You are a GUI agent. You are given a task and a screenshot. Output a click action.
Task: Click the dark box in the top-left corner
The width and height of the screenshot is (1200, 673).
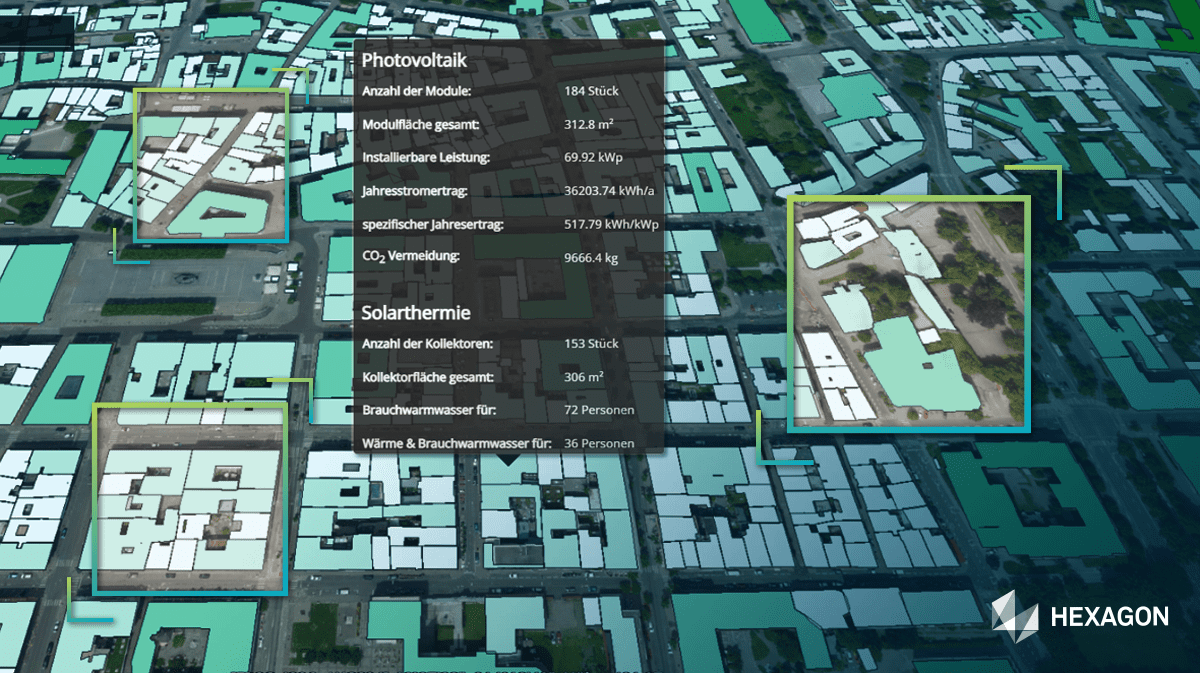tap(37, 31)
